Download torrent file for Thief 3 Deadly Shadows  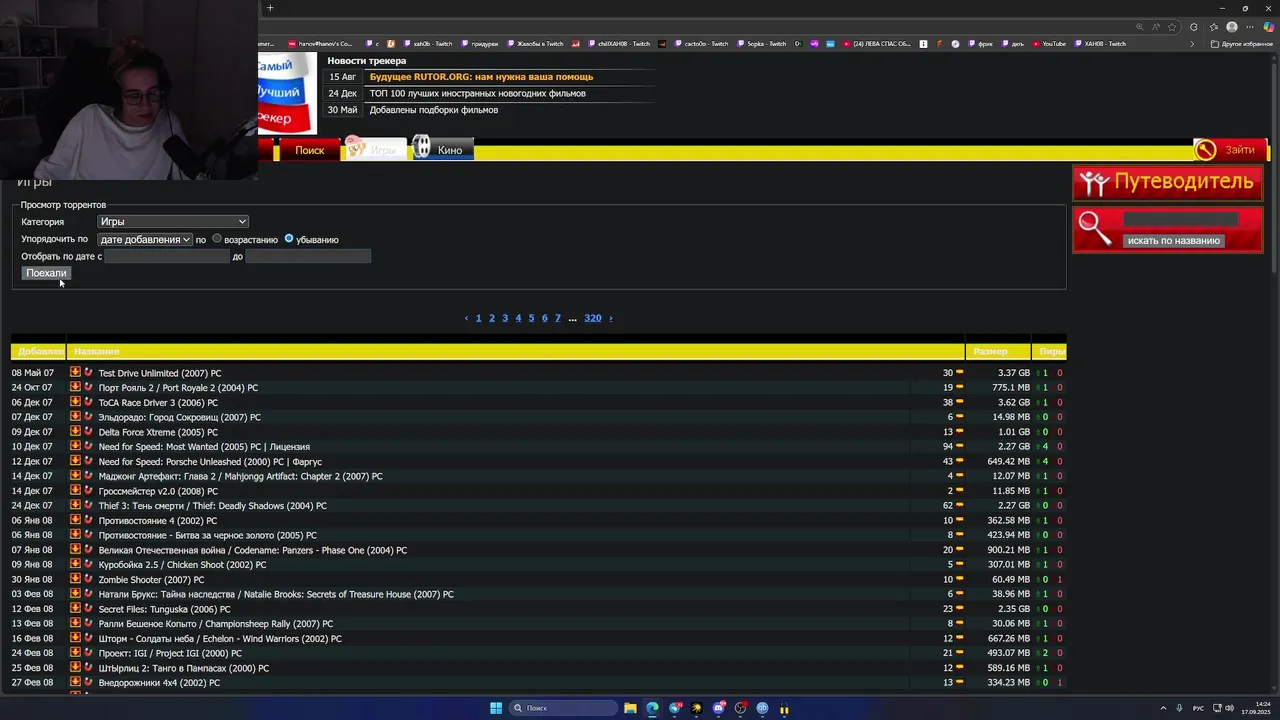[x=75, y=505]
